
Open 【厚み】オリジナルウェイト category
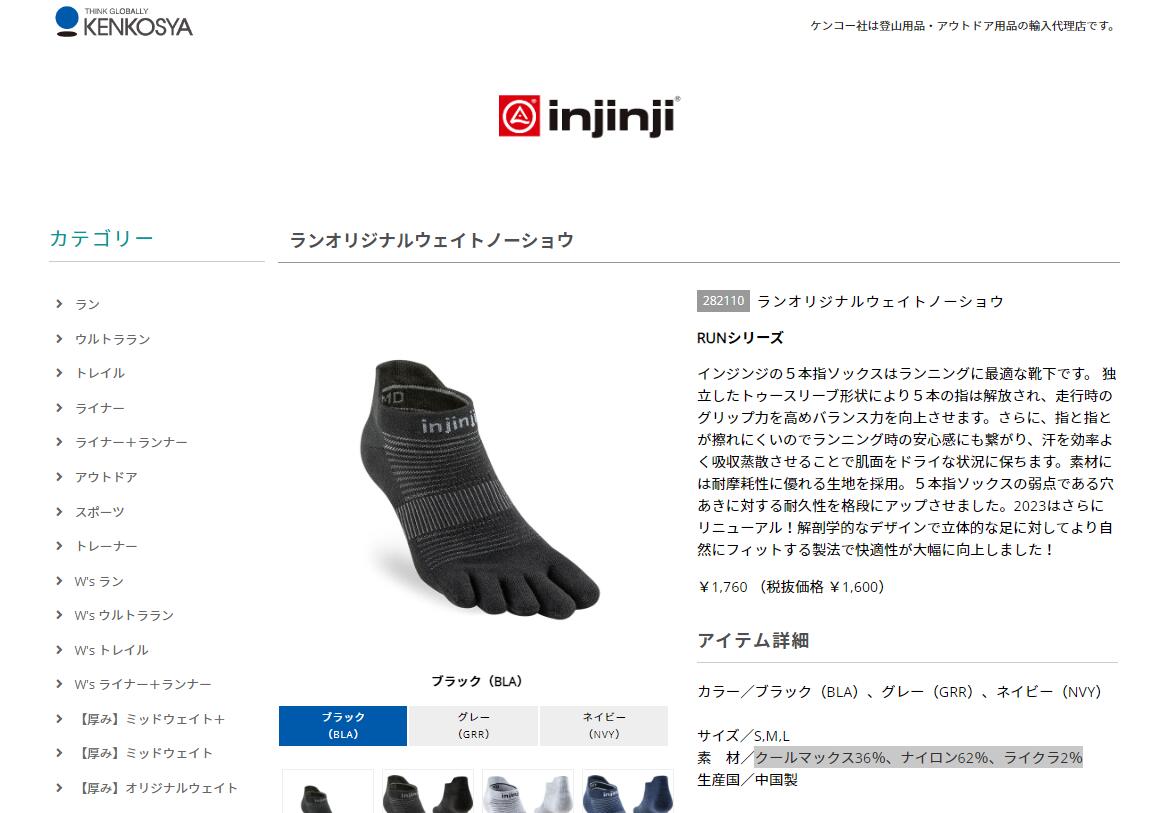[156, 788]
